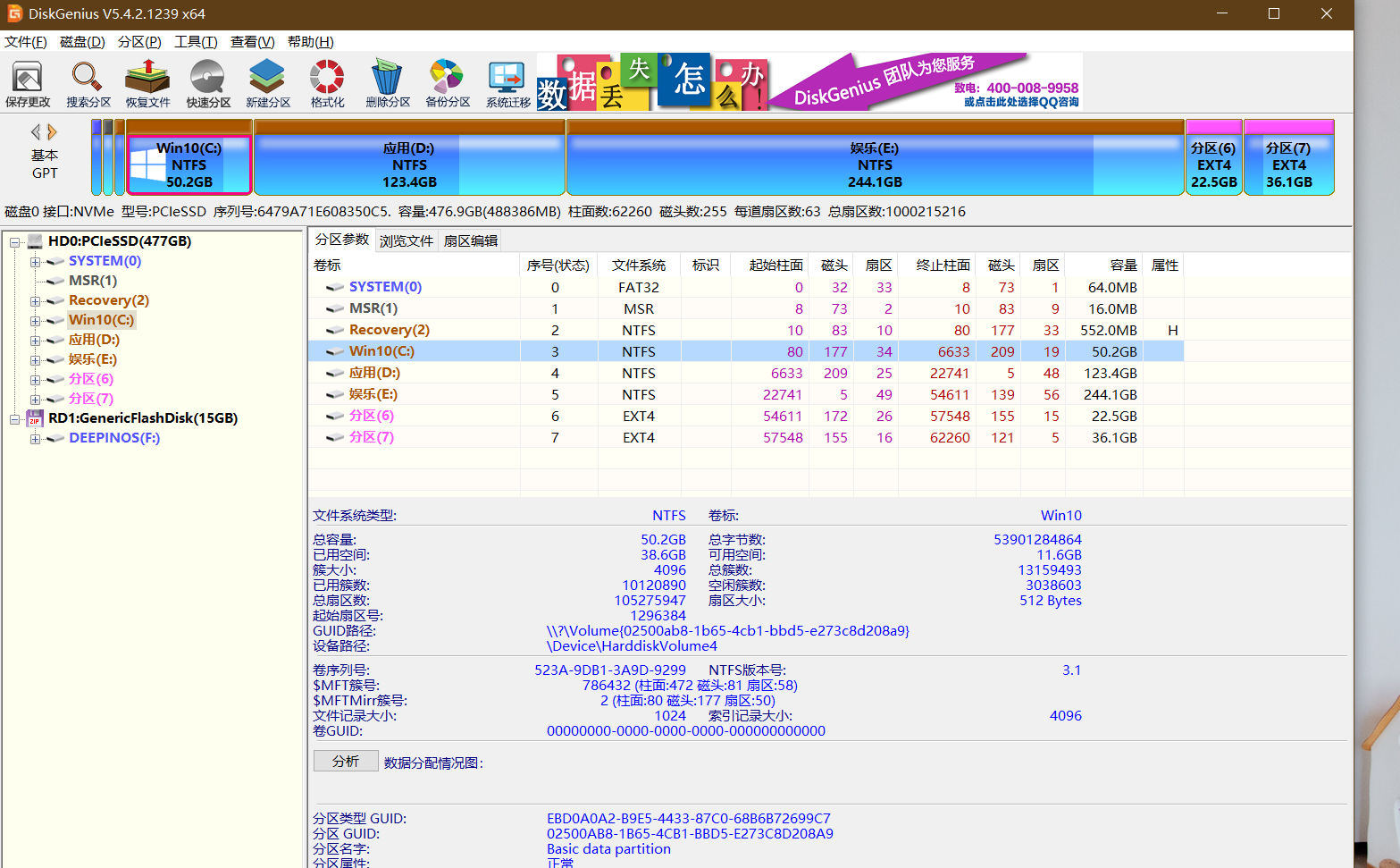
Task: Select the SYSTEM(0) row in partition table
Action: tap(746, 287)
